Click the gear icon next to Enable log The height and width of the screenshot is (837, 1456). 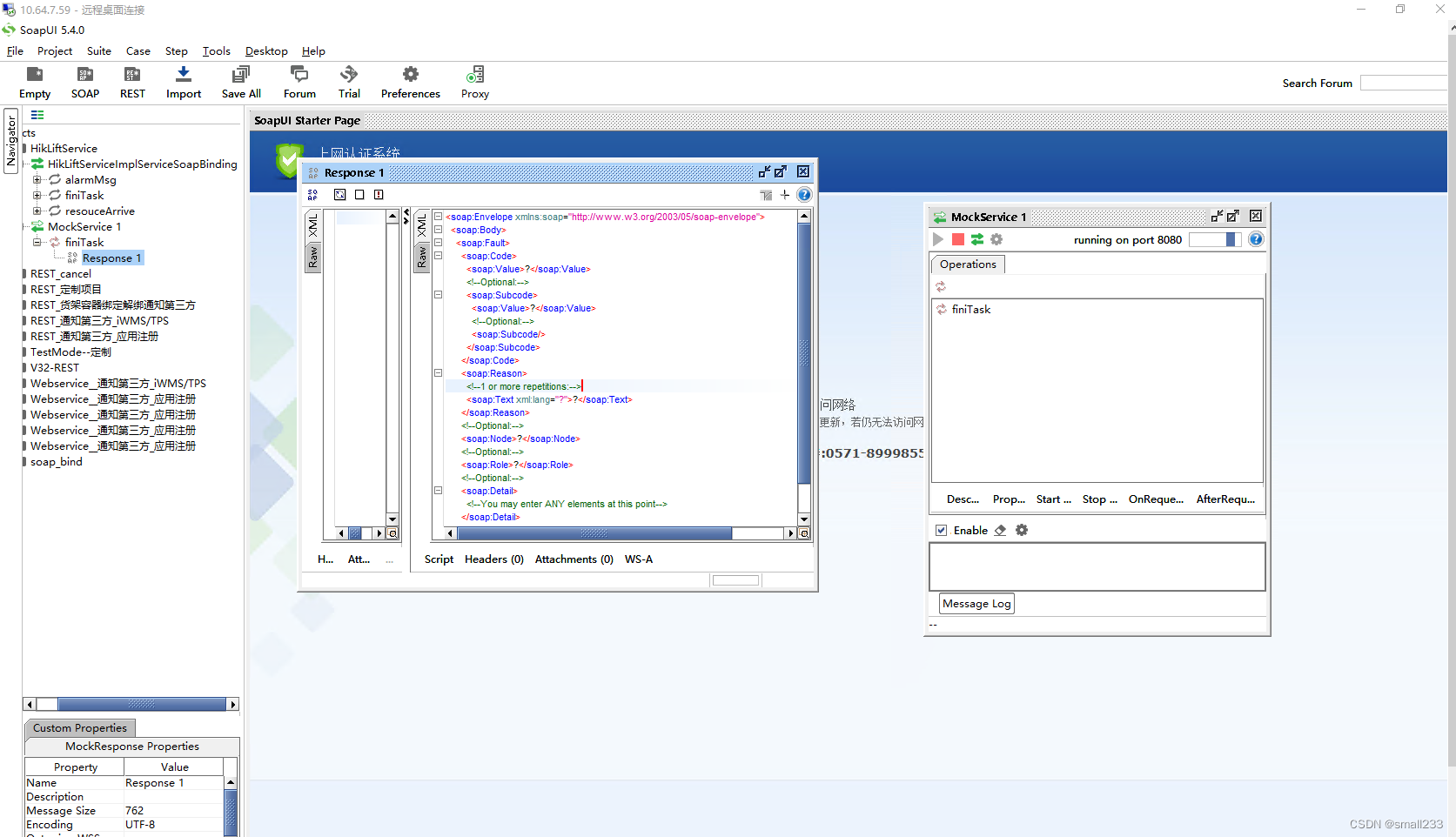[x=1022, y=530]
